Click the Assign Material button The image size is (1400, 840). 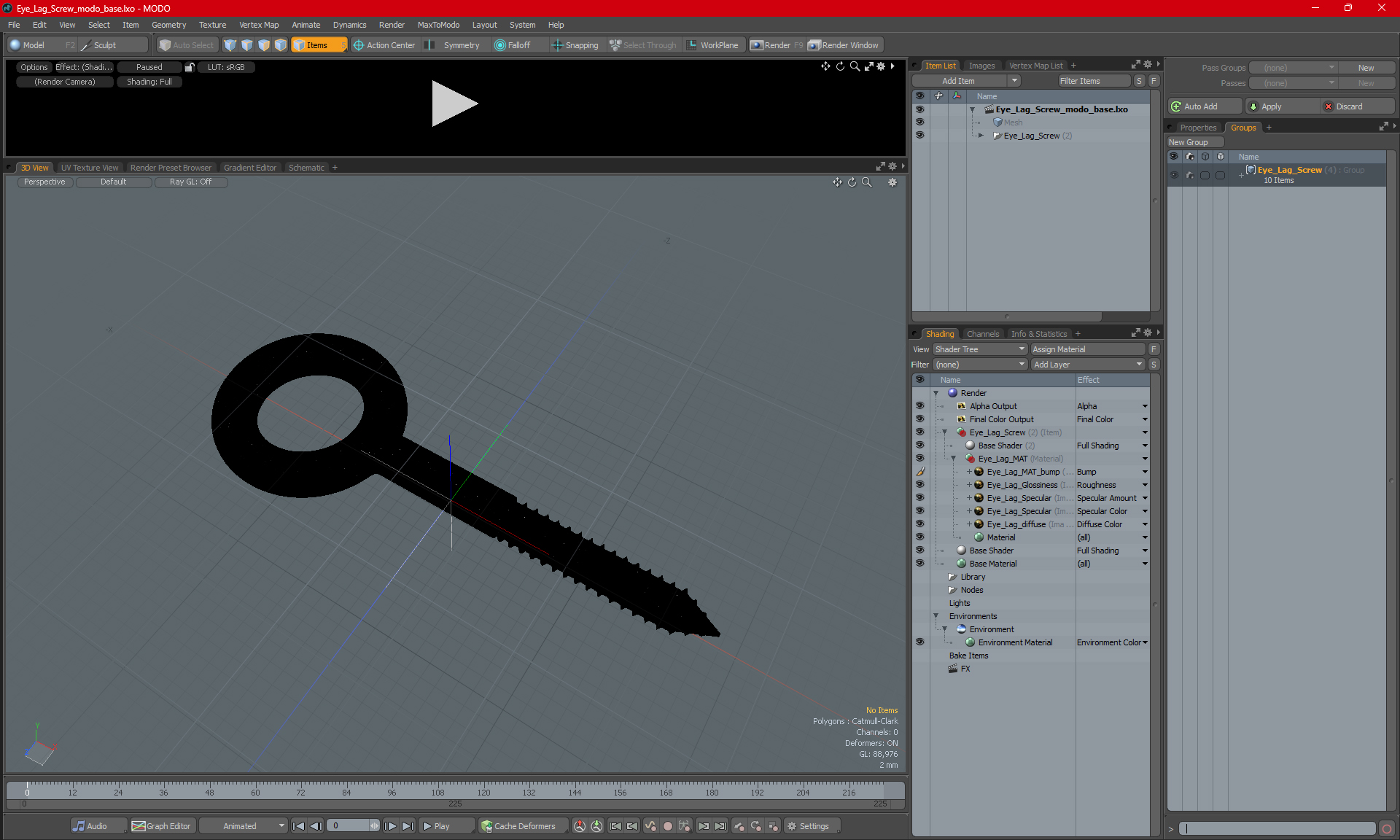pos(1088,349)
